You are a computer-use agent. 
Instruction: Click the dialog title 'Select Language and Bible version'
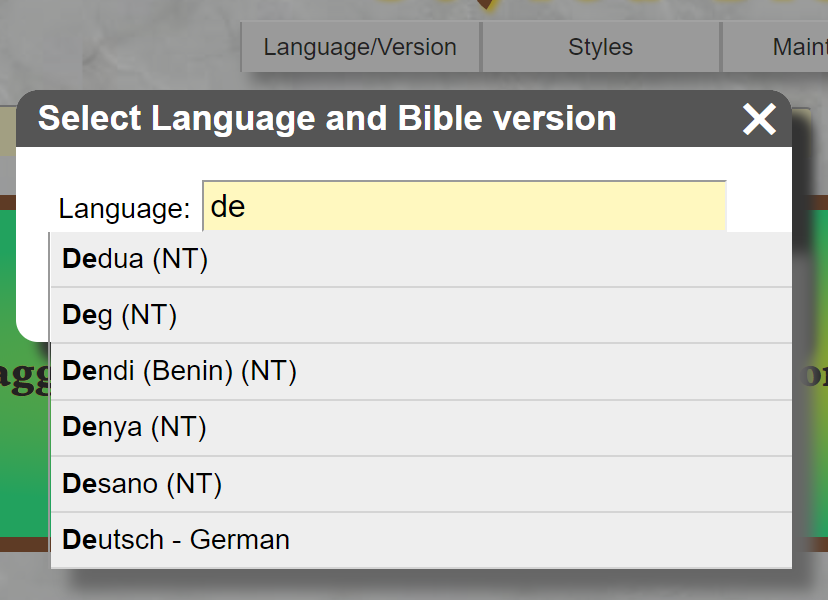click(x=327, y=119)
